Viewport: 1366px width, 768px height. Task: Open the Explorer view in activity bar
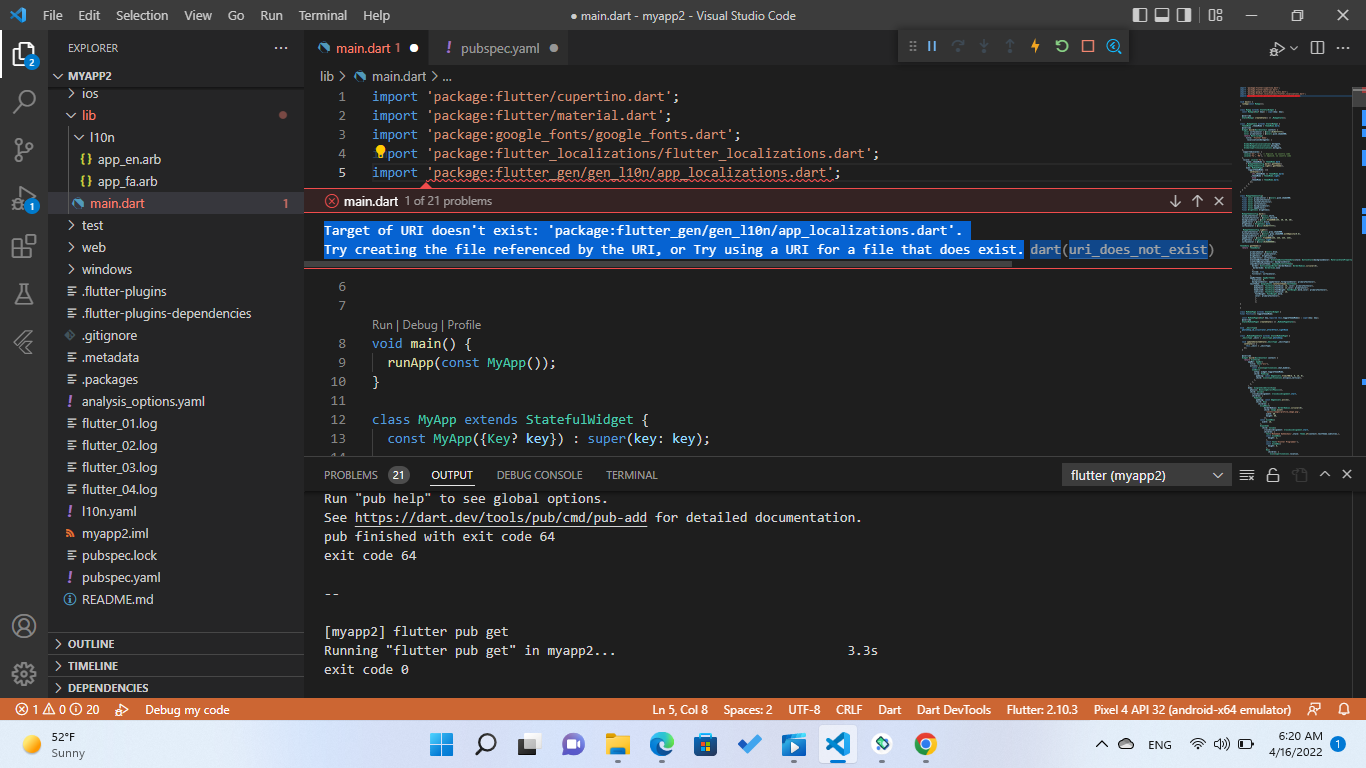24,54
